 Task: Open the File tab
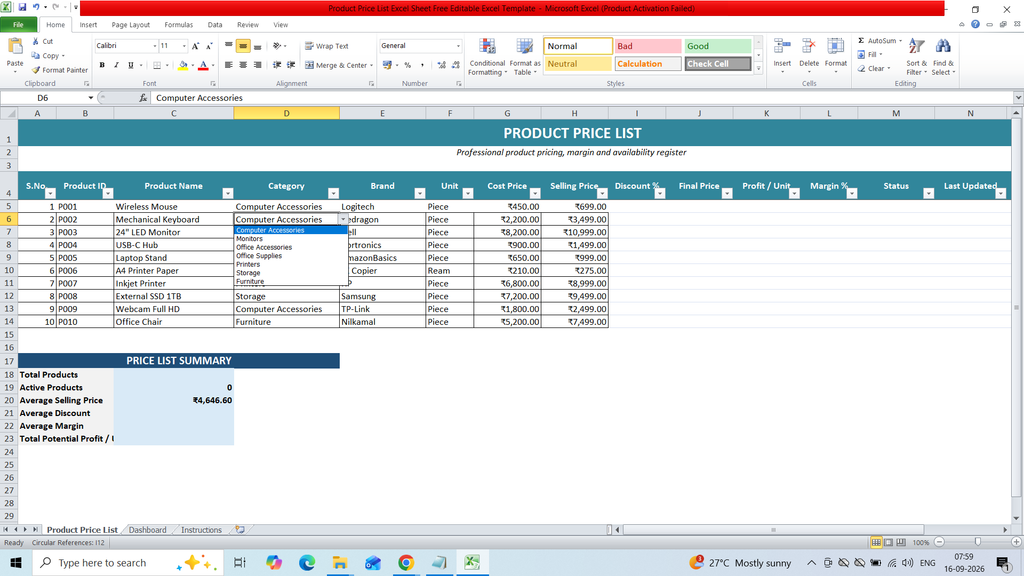(x=18, y=25)
